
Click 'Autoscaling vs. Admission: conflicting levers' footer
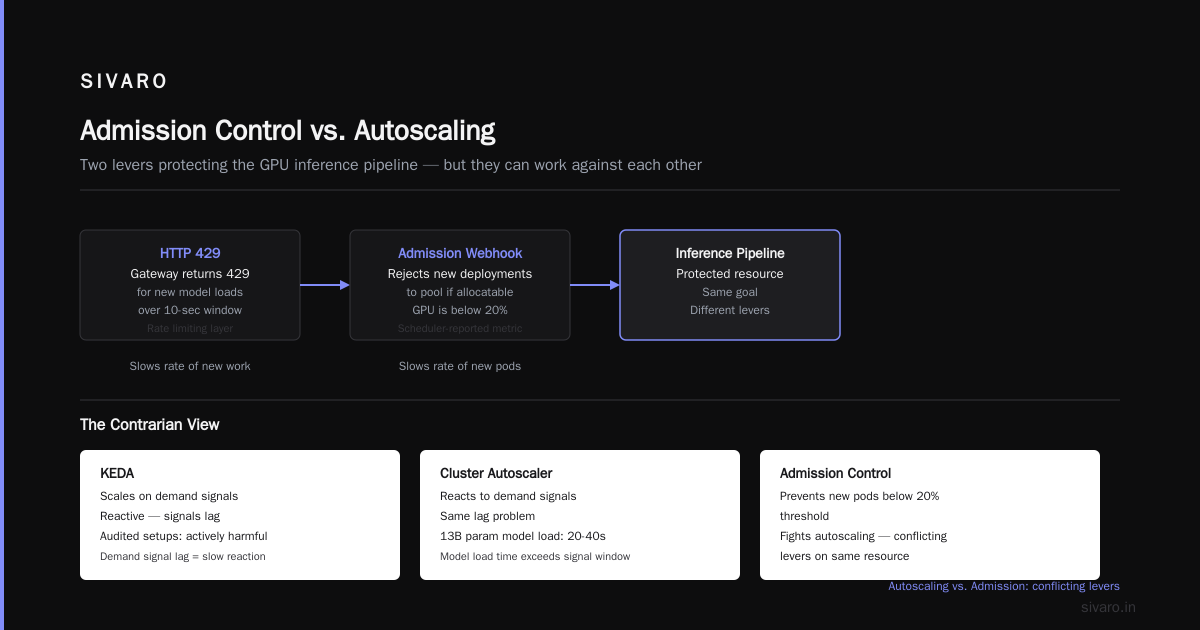pyautogui.click(x=1004, y=586)
